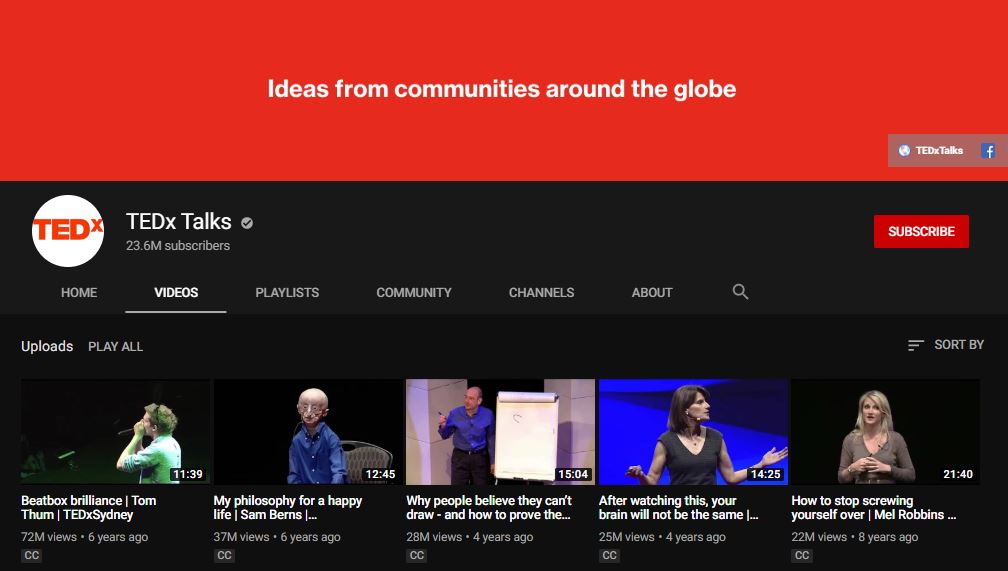Open After watching this, your brain title

[x=678, y=507]
